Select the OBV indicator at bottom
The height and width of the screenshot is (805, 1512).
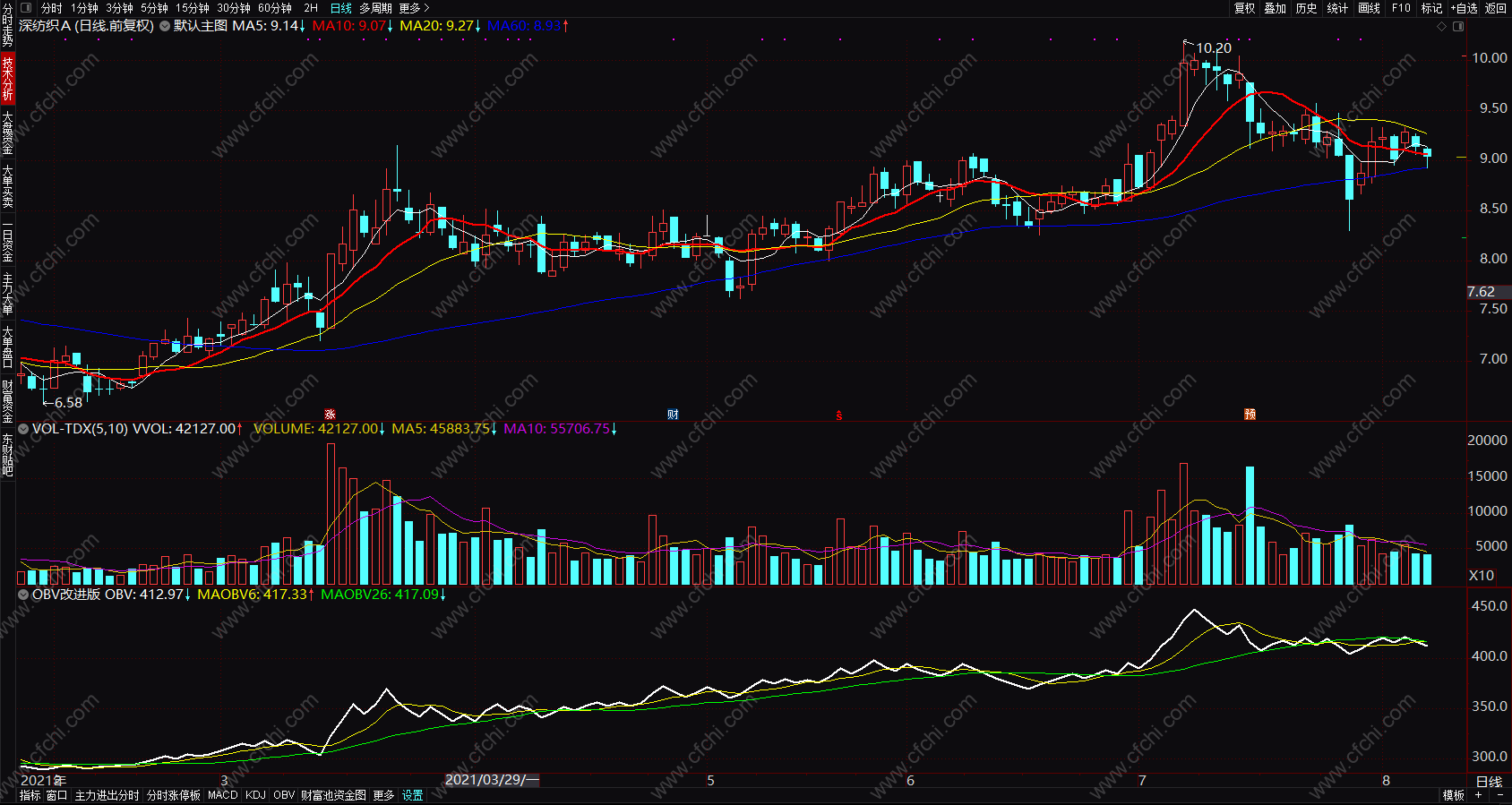coord(284,795)
